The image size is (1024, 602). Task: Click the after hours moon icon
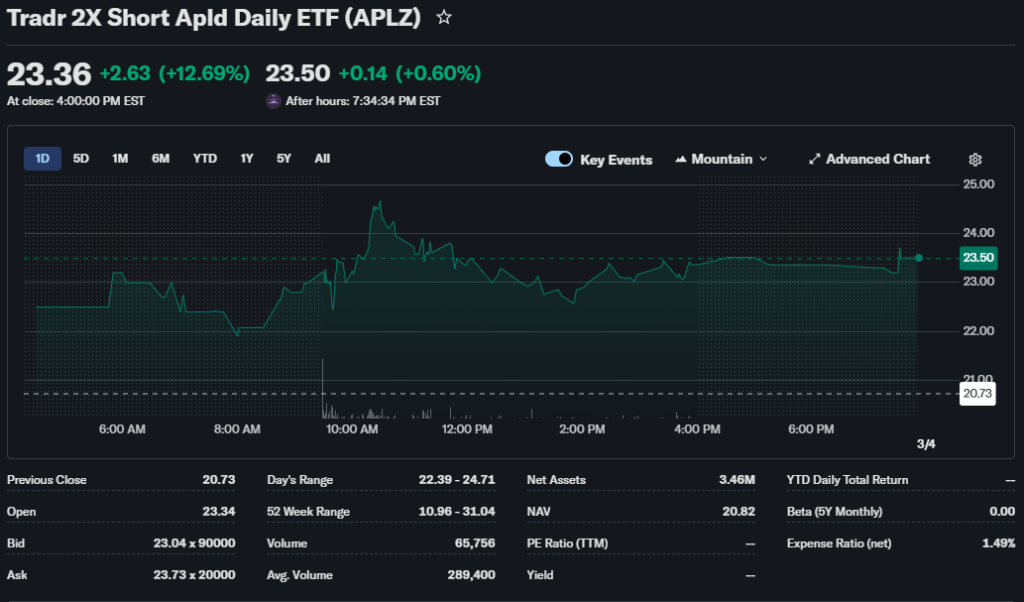click(273, 101)
